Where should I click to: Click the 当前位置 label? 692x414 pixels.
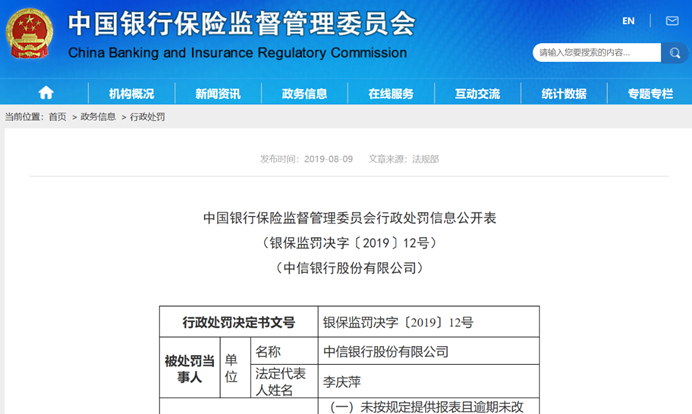coord(24,117)
